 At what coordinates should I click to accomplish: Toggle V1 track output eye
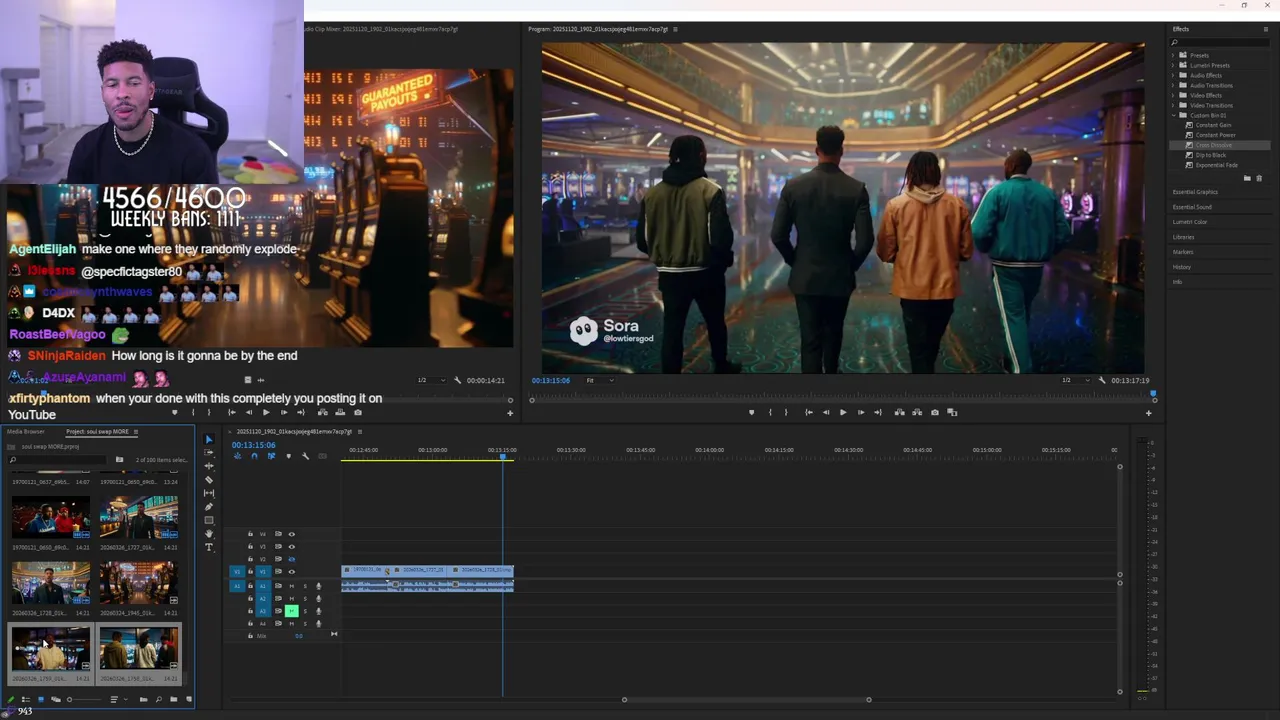(292, 572)
